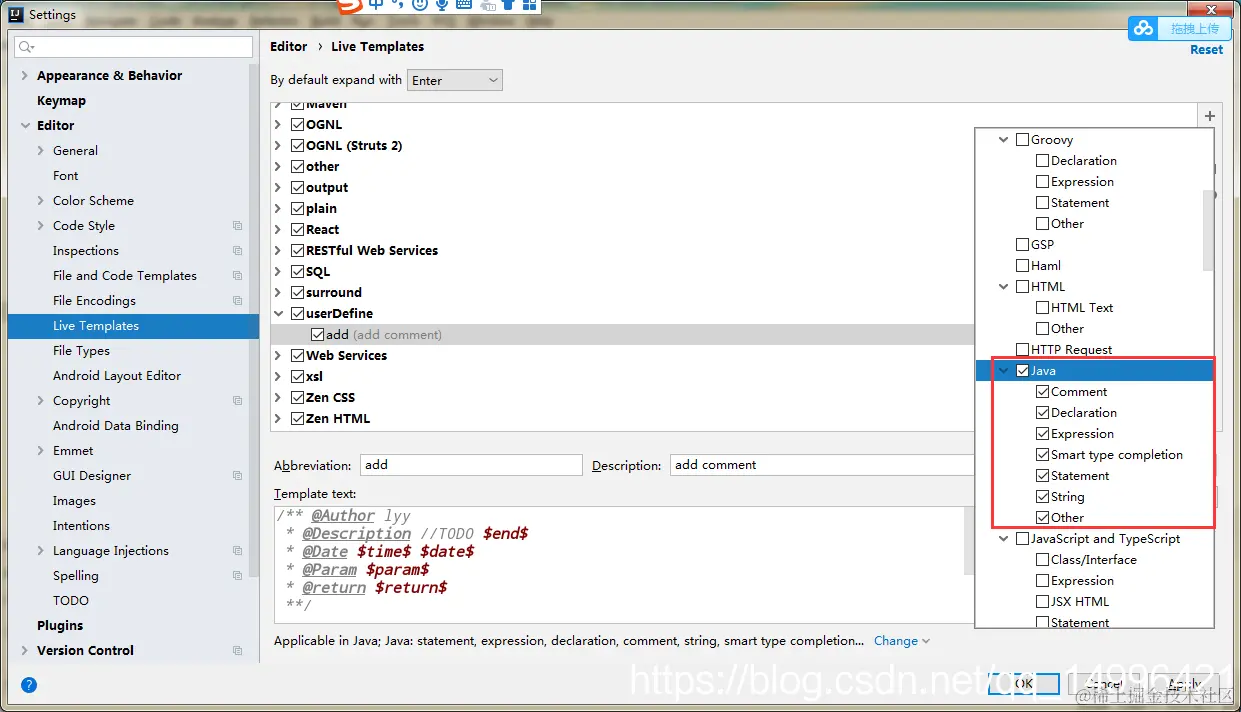Viewport: 1241px width, 712px height.
Task: Toggle the userDefine group checkbox
Action: pyautogui.click(x=297, y=314)
